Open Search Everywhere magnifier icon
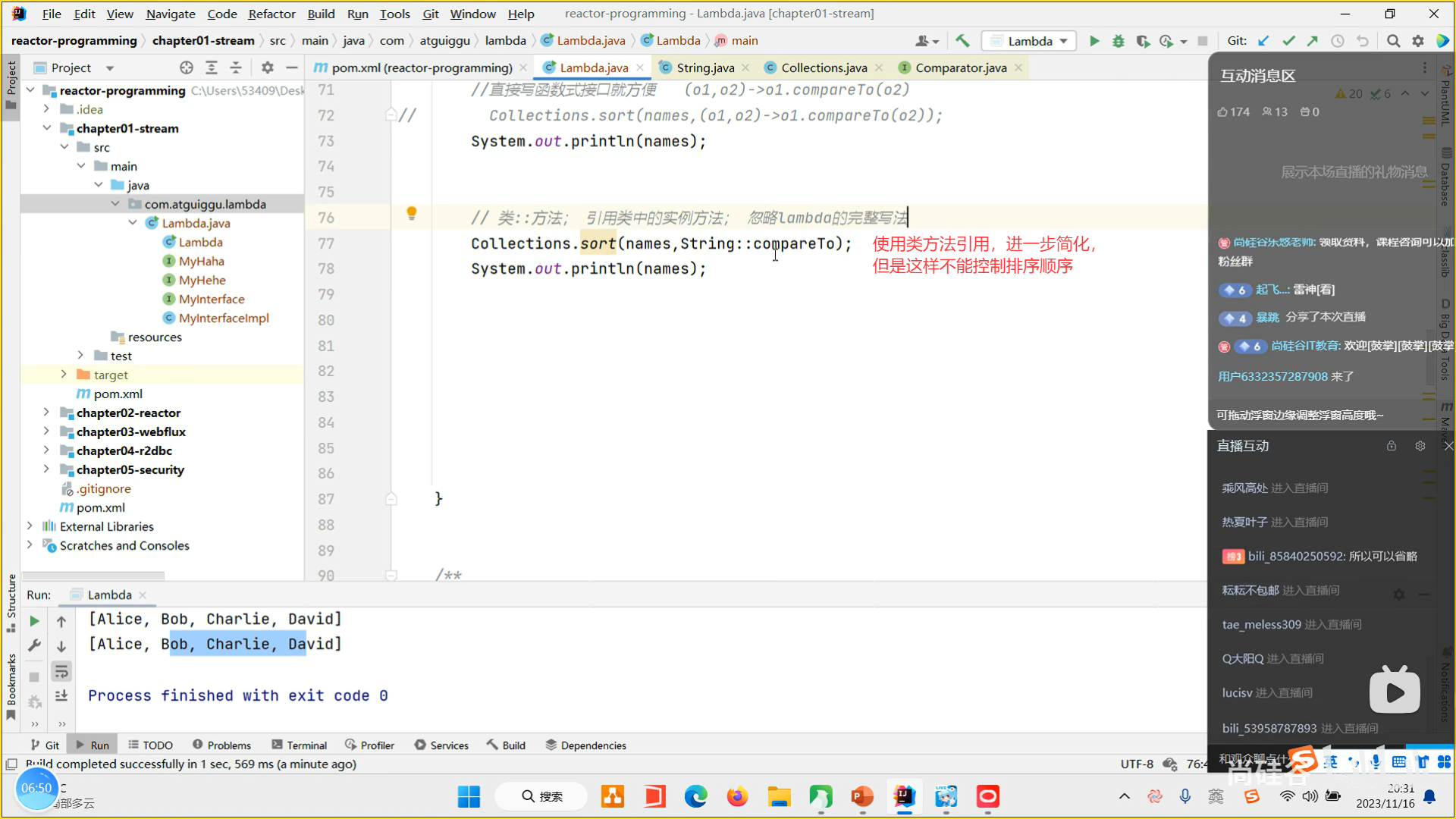The width and height of the screenshot is (1456, 819). pyautogui.click(x=1393, y=41)
